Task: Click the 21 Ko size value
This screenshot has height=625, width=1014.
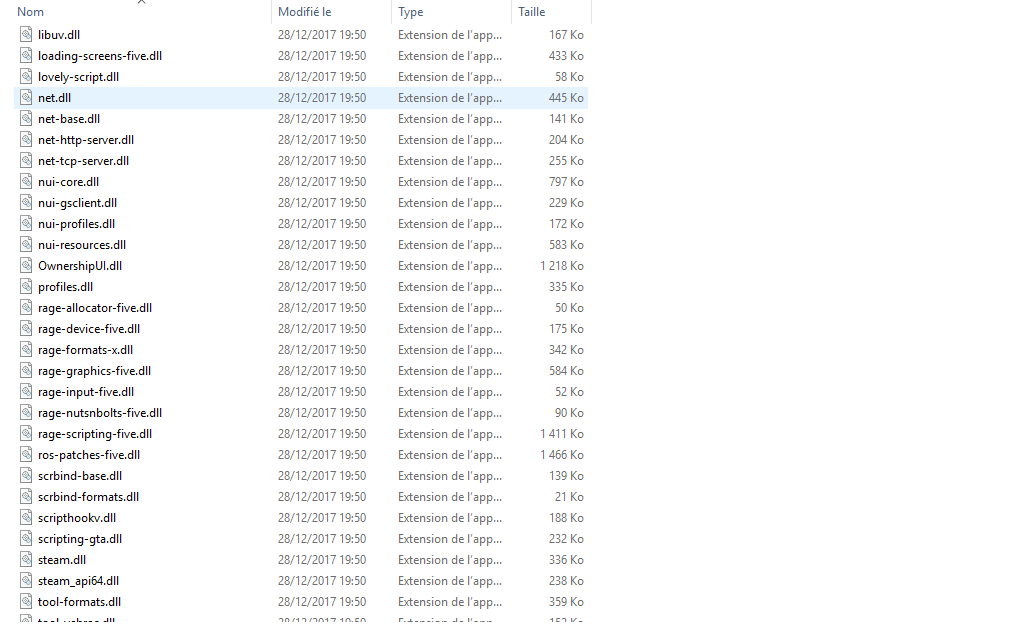Action: tap(569, 497)
